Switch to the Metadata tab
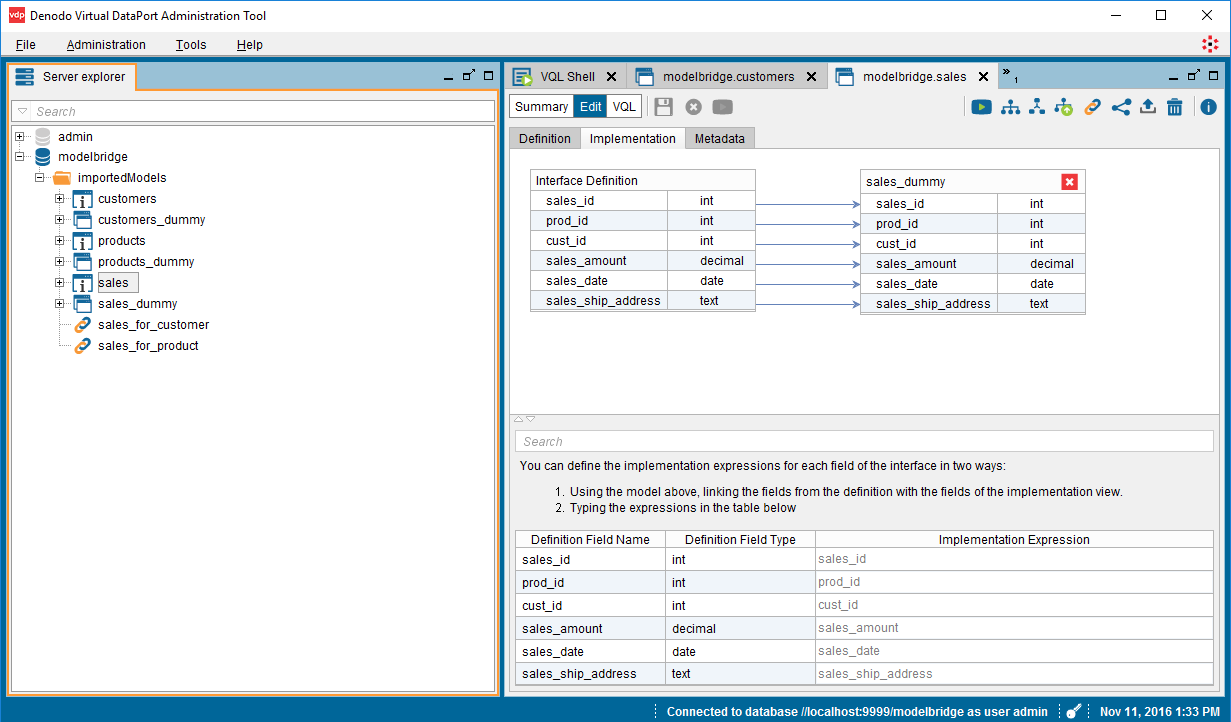 pos(720,139)
